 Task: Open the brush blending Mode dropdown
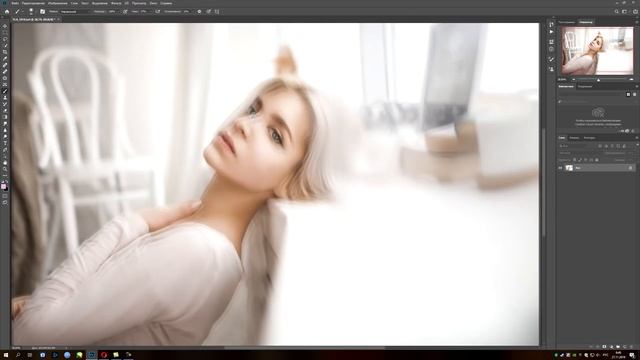click(76, 12)
